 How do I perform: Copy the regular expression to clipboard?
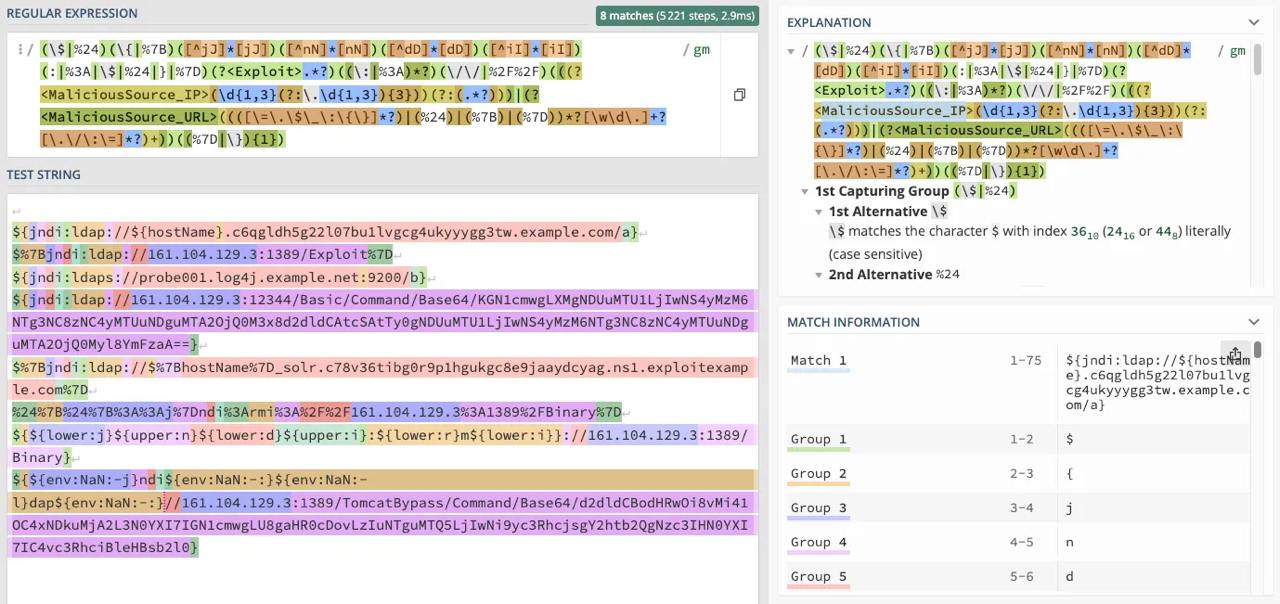[x=739, y=95]
